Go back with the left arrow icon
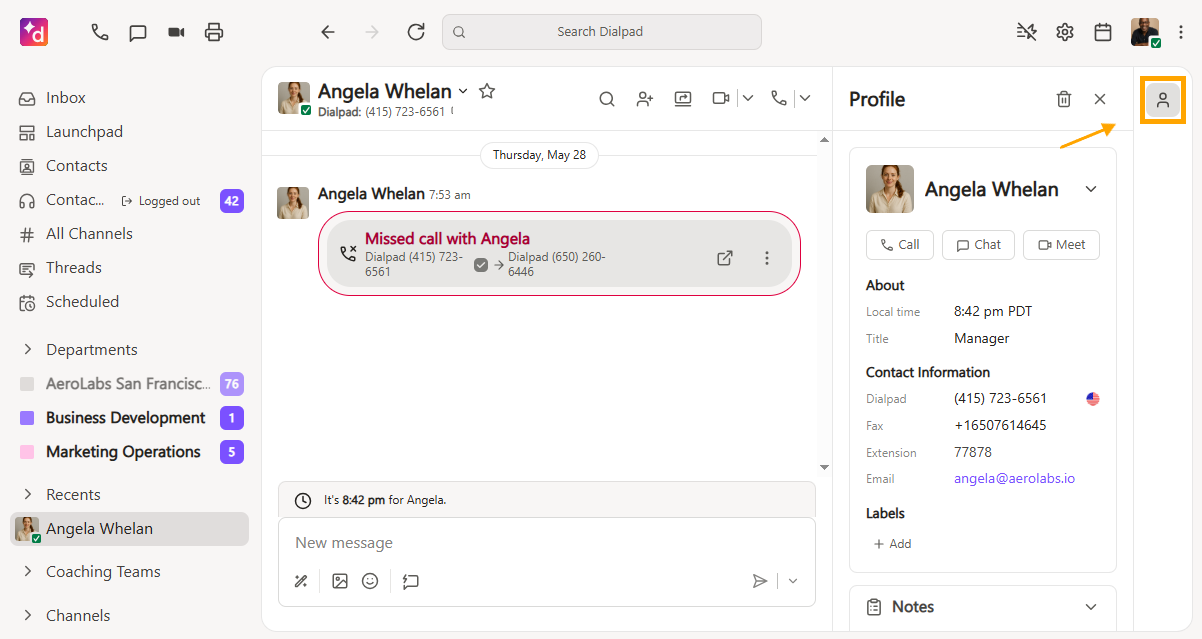 pos(328,32)
